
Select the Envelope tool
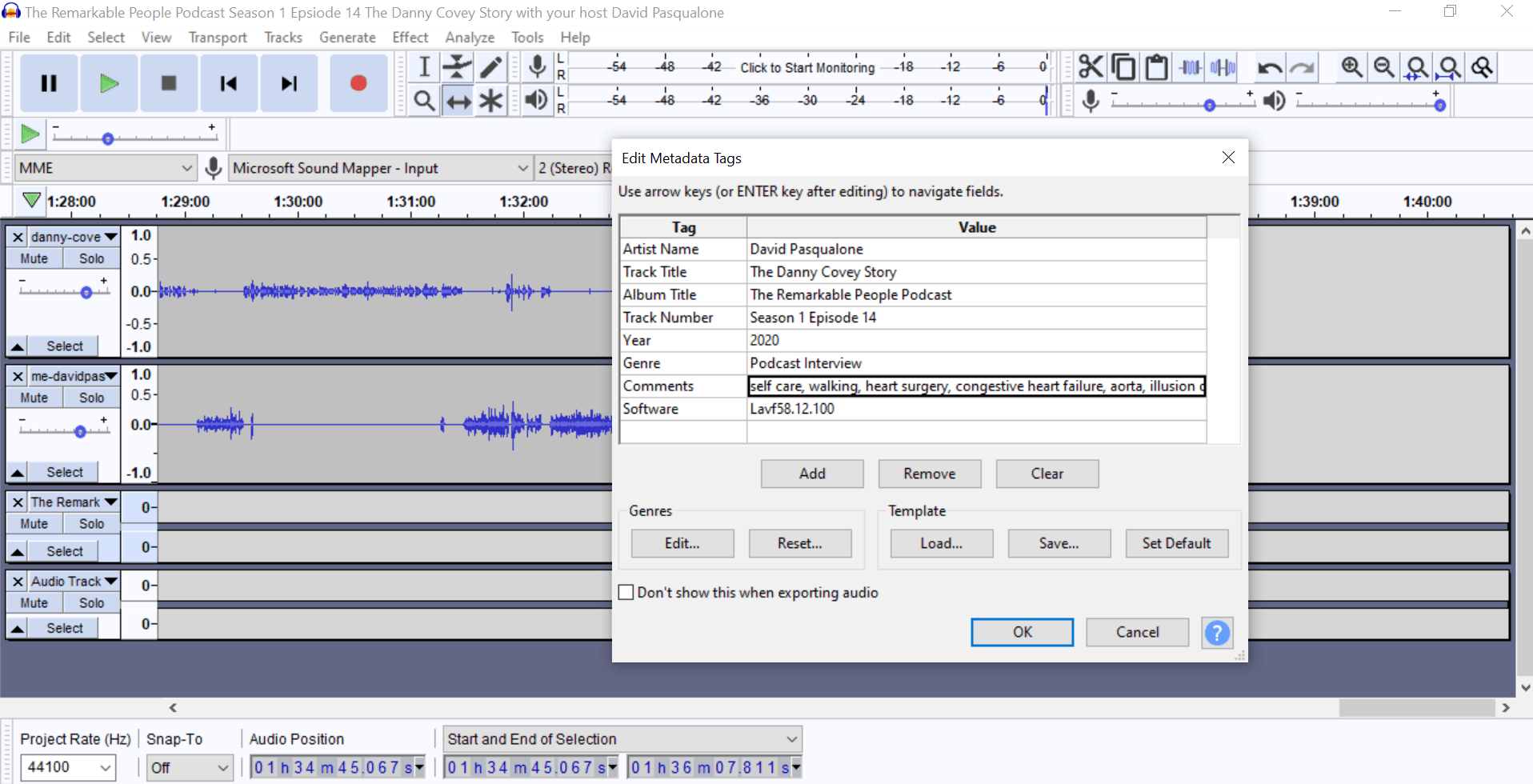[458, 67]
